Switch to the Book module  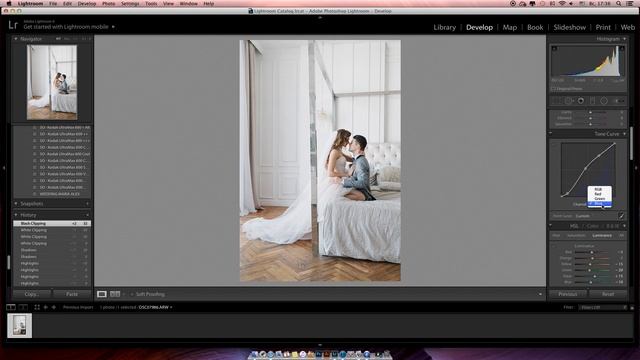click(x=535, y=27)
